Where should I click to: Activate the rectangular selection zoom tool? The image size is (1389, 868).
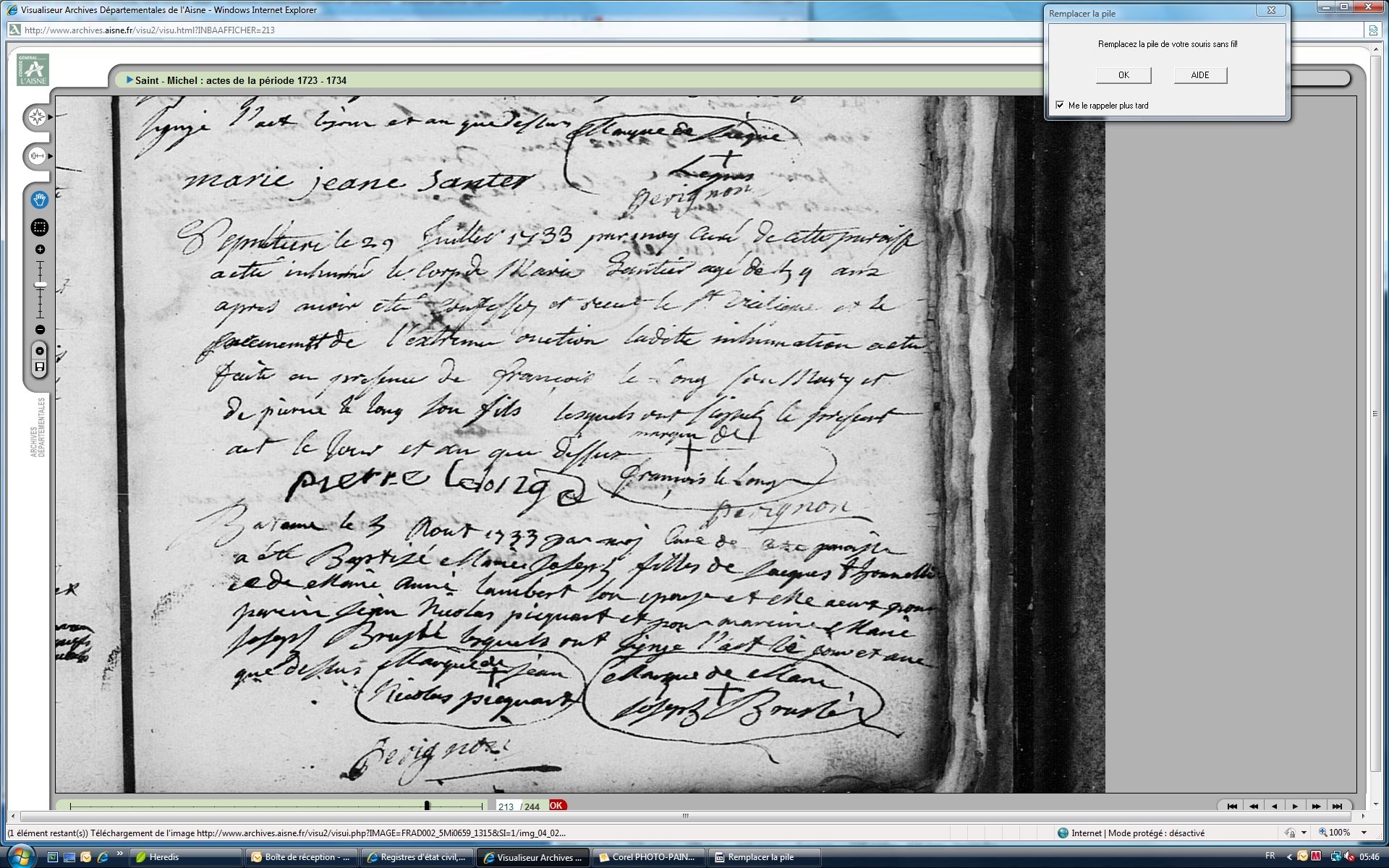point(39,227)
